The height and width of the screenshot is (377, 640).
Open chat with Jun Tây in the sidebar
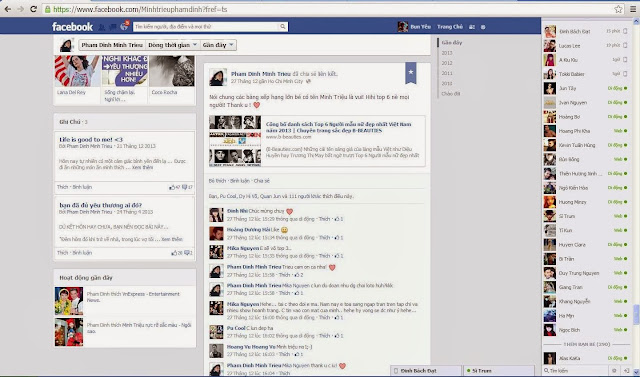click(x=586, y=88)
